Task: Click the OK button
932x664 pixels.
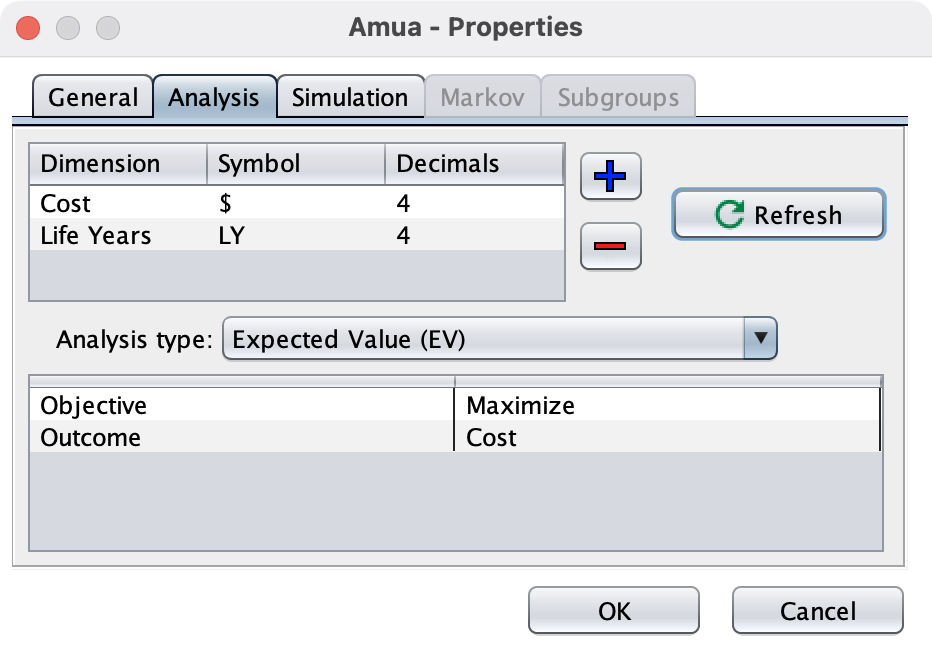Action: coord(614,610)
